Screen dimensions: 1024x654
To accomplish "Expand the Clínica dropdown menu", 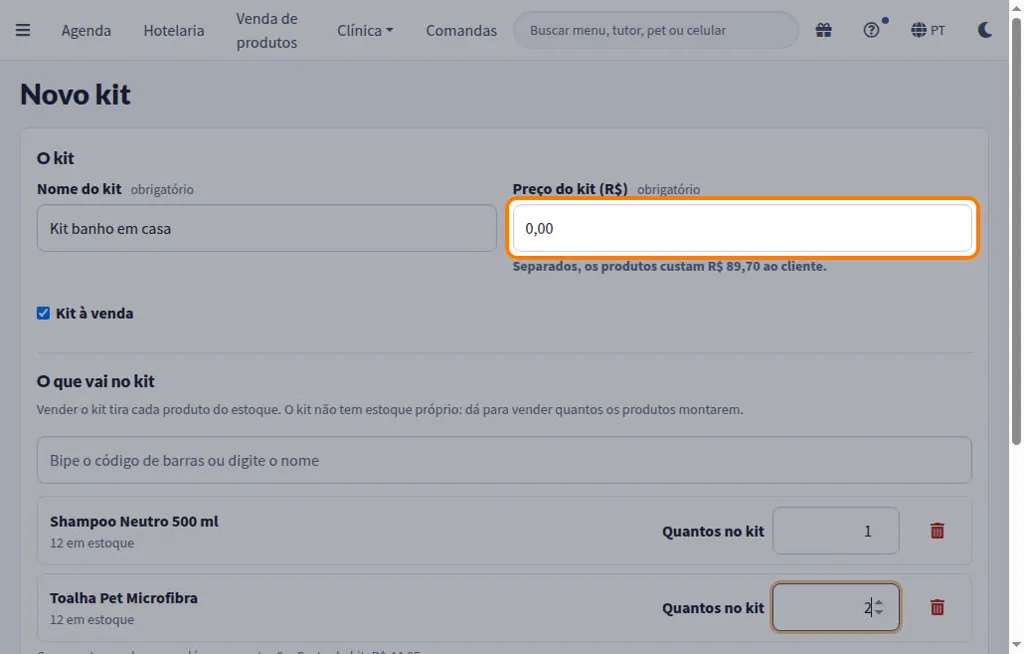I will coord(365,30).
